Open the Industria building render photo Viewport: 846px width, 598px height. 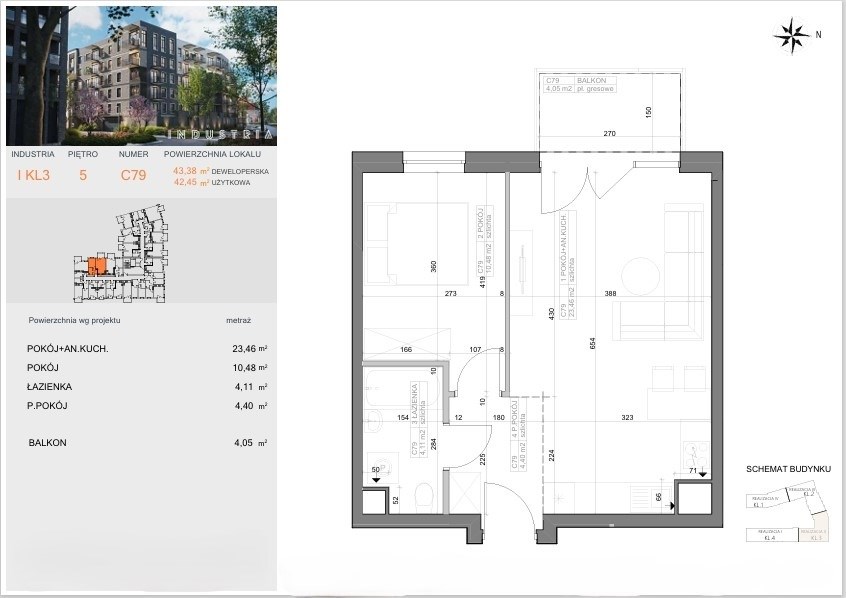(x=136, y=74)
